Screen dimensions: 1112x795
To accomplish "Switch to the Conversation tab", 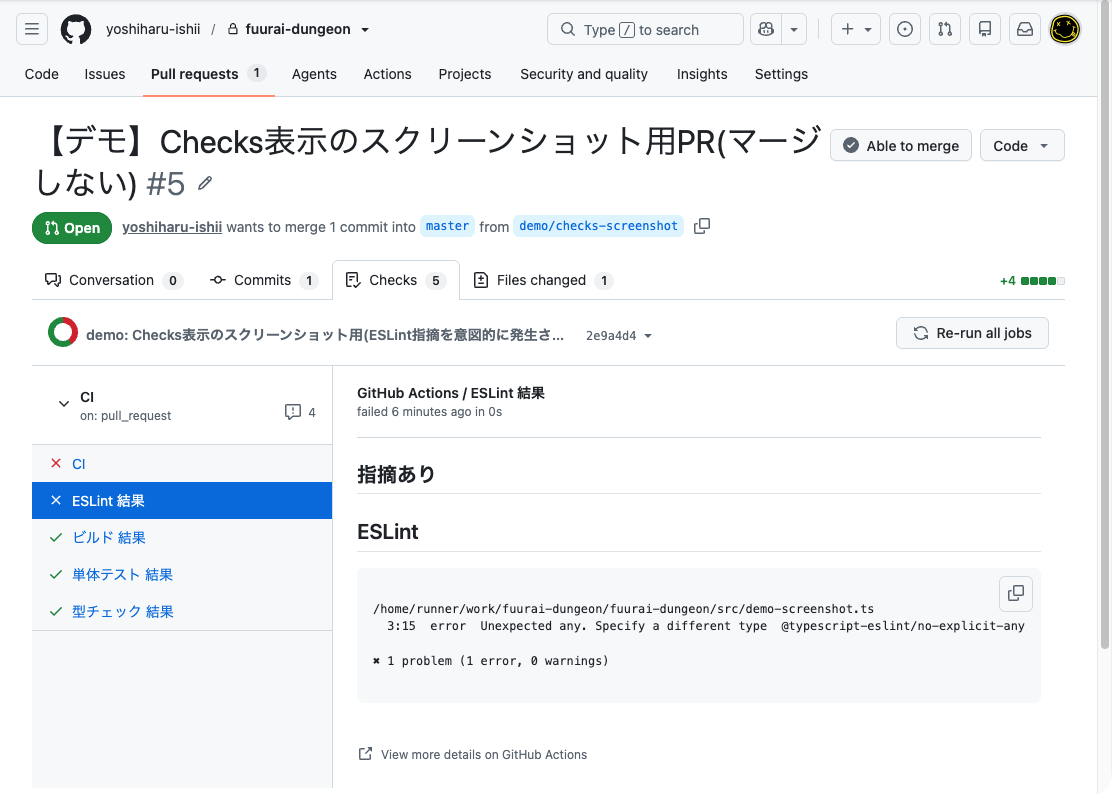I will point(113,280).
